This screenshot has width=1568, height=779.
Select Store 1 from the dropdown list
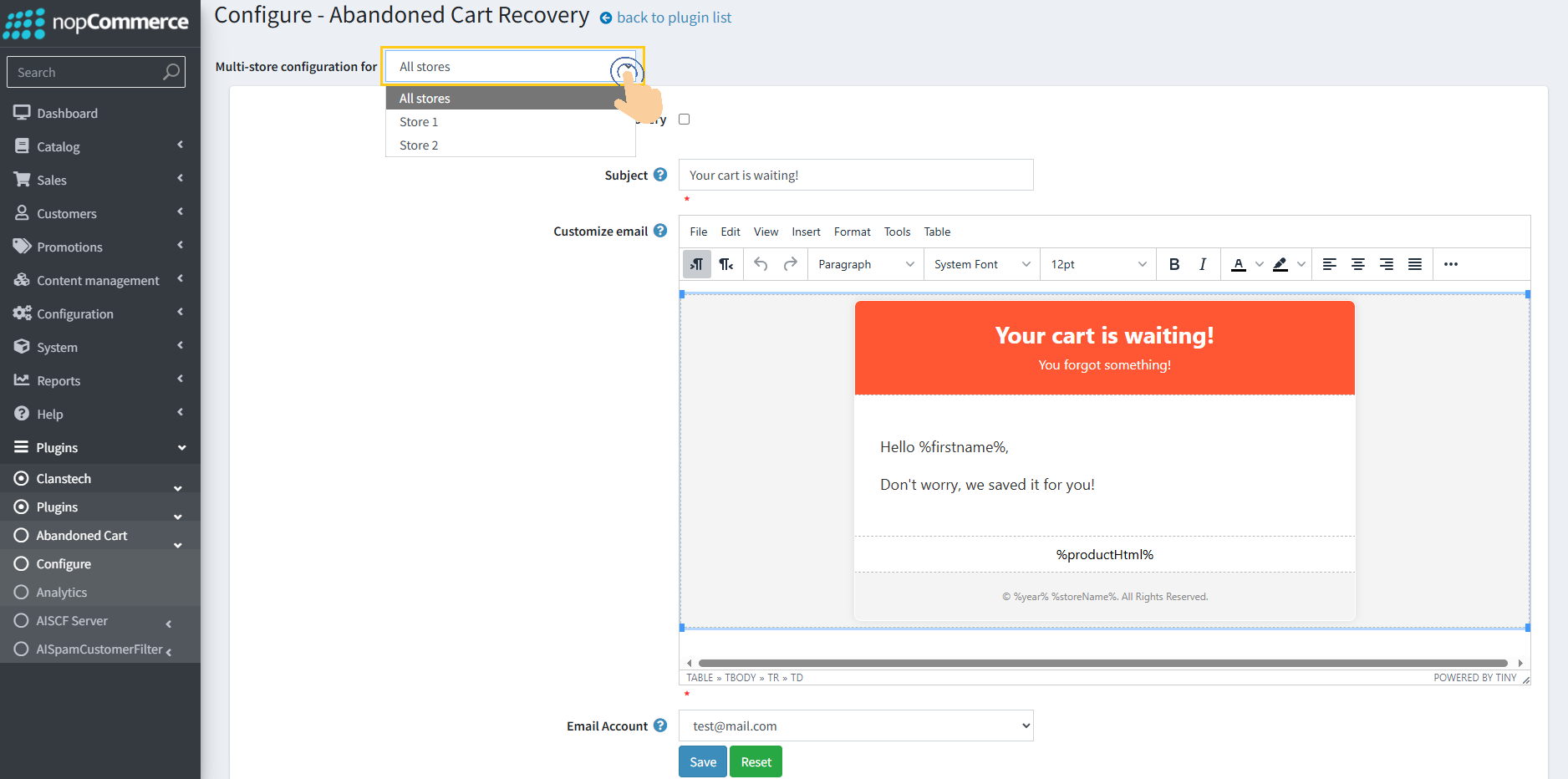(x=419, y=122)
